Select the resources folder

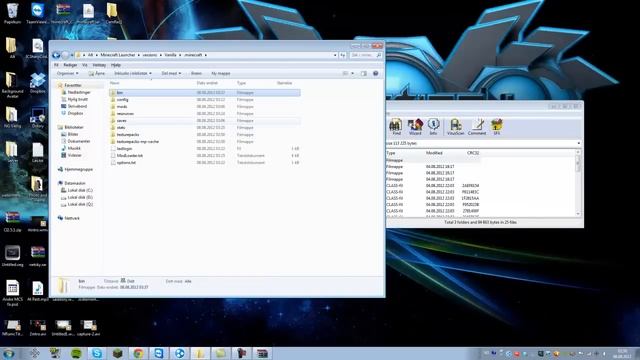(x=125, y=113)
